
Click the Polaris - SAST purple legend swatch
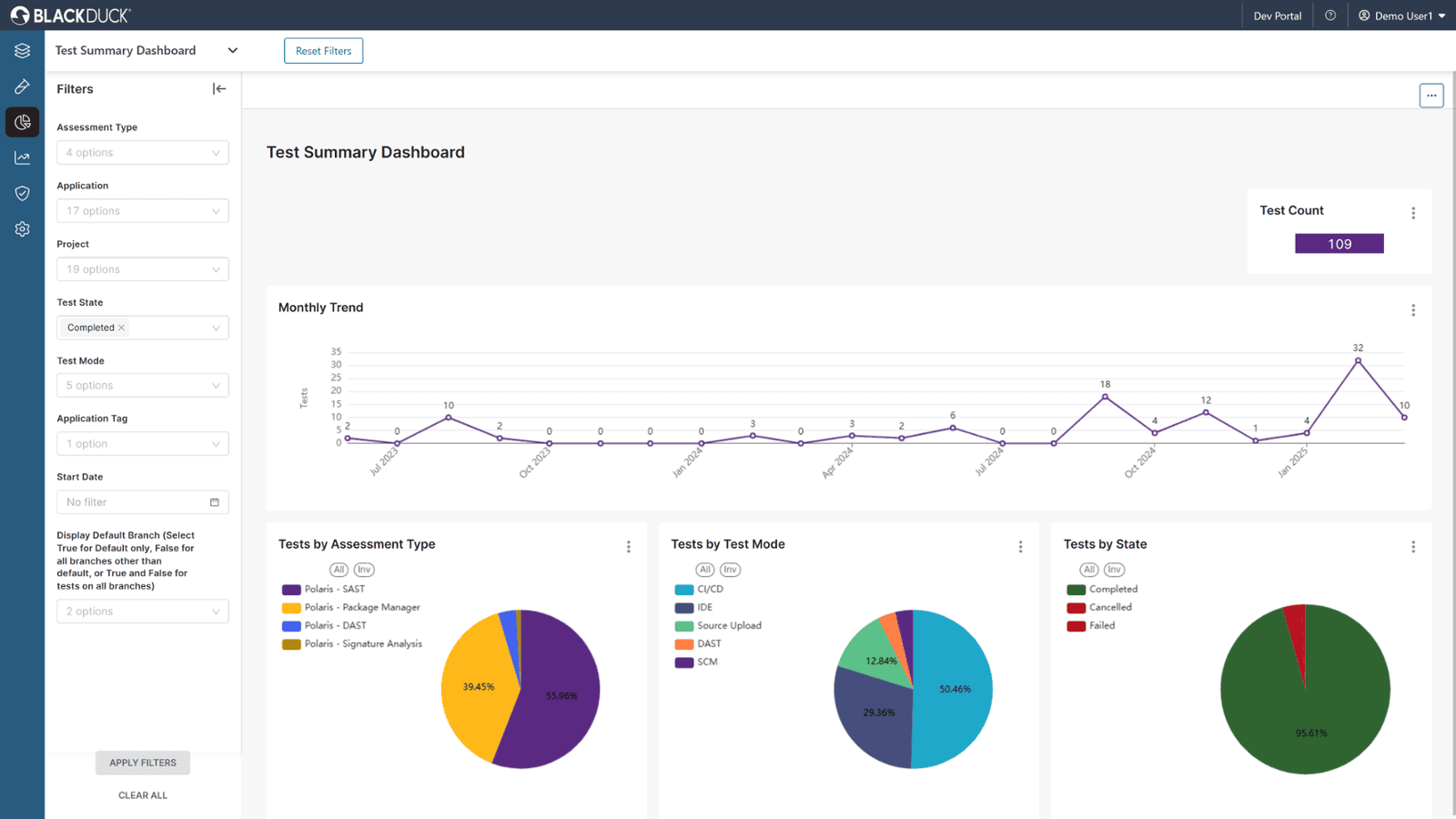coord(291,590)
